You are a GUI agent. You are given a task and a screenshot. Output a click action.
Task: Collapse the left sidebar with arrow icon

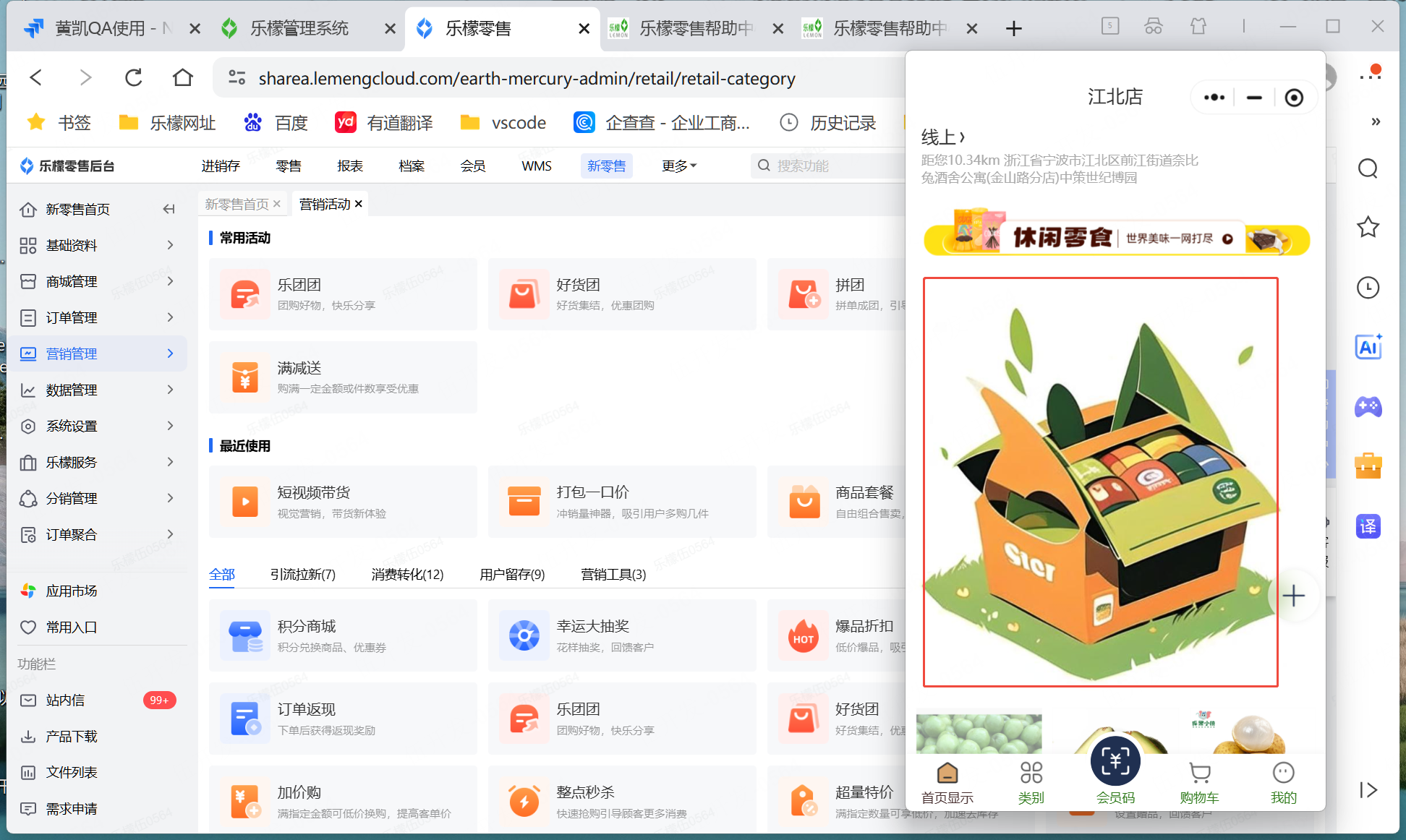169,209
